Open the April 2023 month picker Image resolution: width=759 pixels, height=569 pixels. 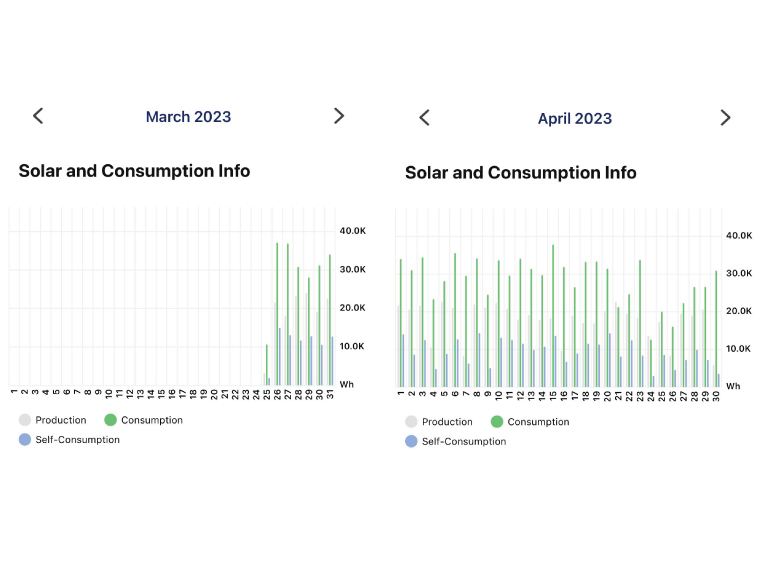574,119
